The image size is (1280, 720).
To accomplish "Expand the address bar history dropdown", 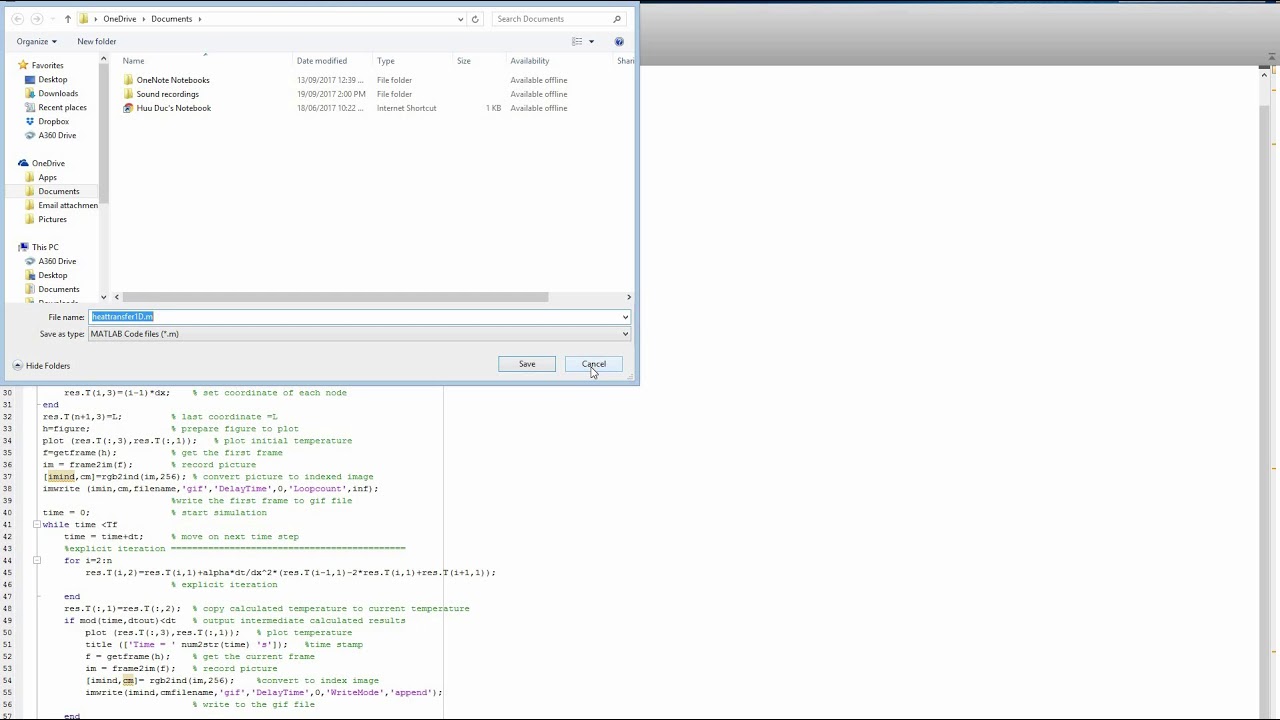I will [460, 19].
